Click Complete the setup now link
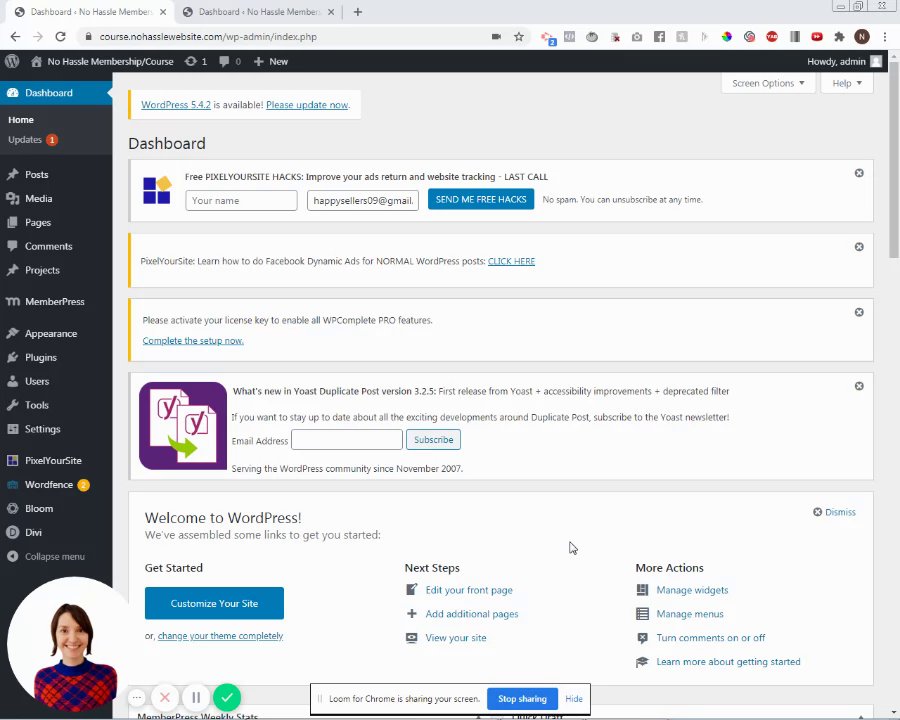Screen dimensions: 900x720 pyautogui.click(x=193, y=340)
